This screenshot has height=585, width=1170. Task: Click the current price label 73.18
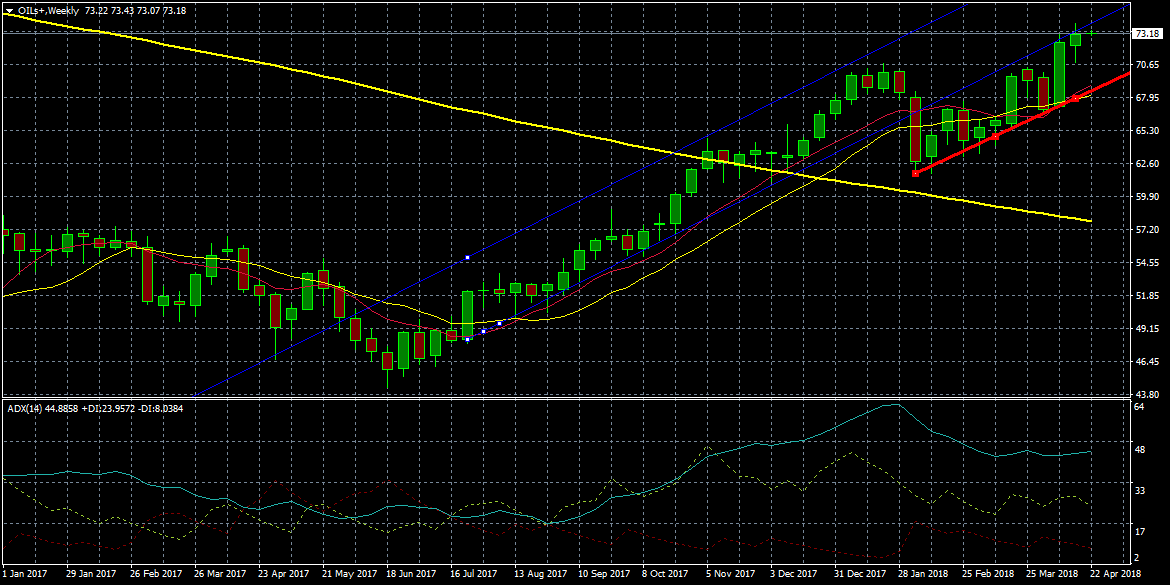pos(1146,33)
